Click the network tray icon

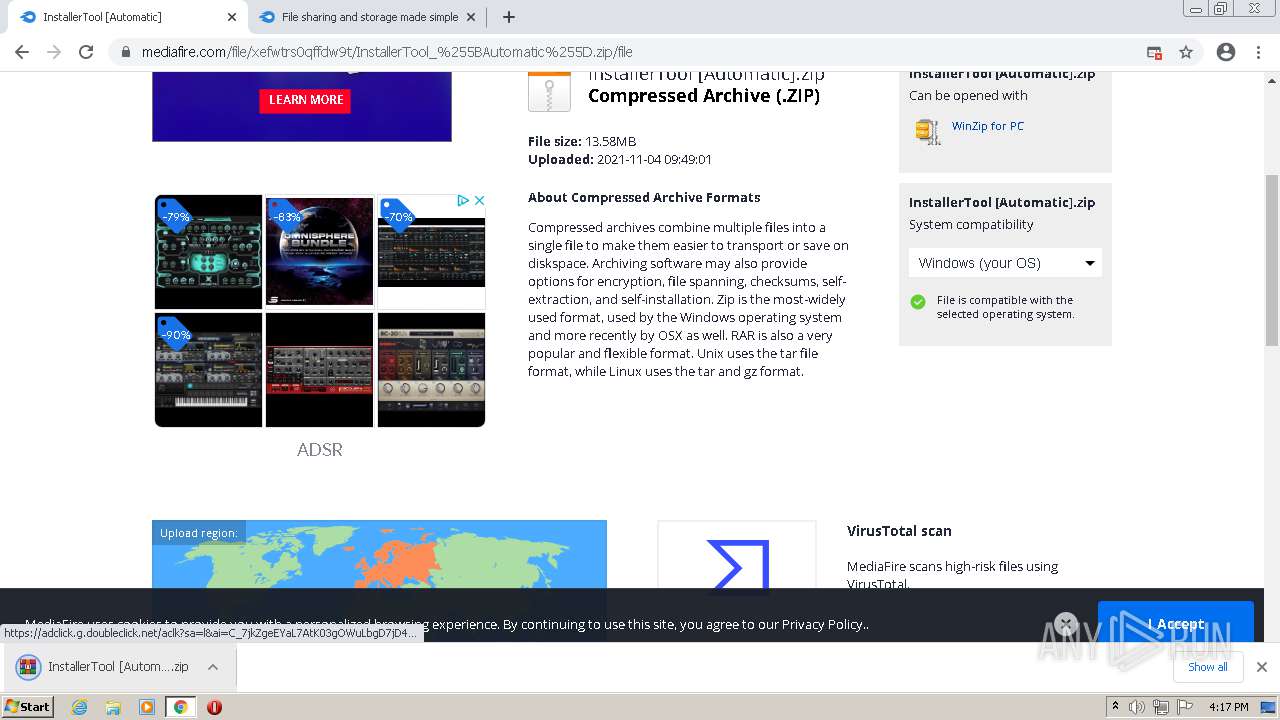click(1160, 707)
